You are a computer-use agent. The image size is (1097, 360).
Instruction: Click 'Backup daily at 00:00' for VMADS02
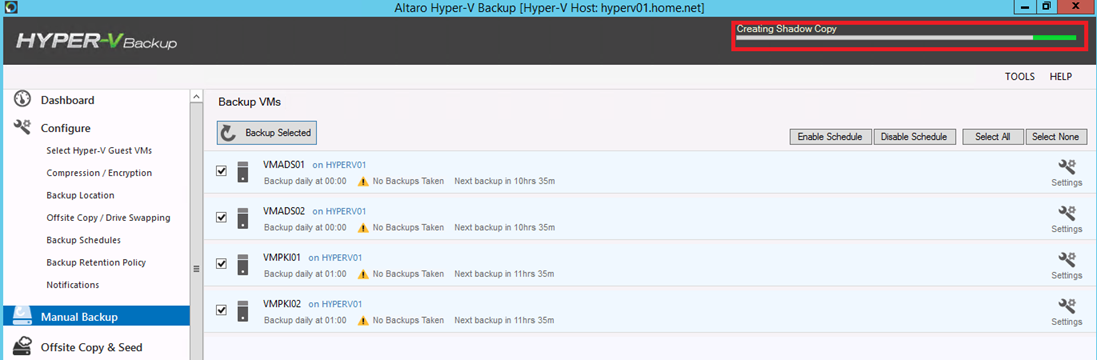tap(305, 228)
